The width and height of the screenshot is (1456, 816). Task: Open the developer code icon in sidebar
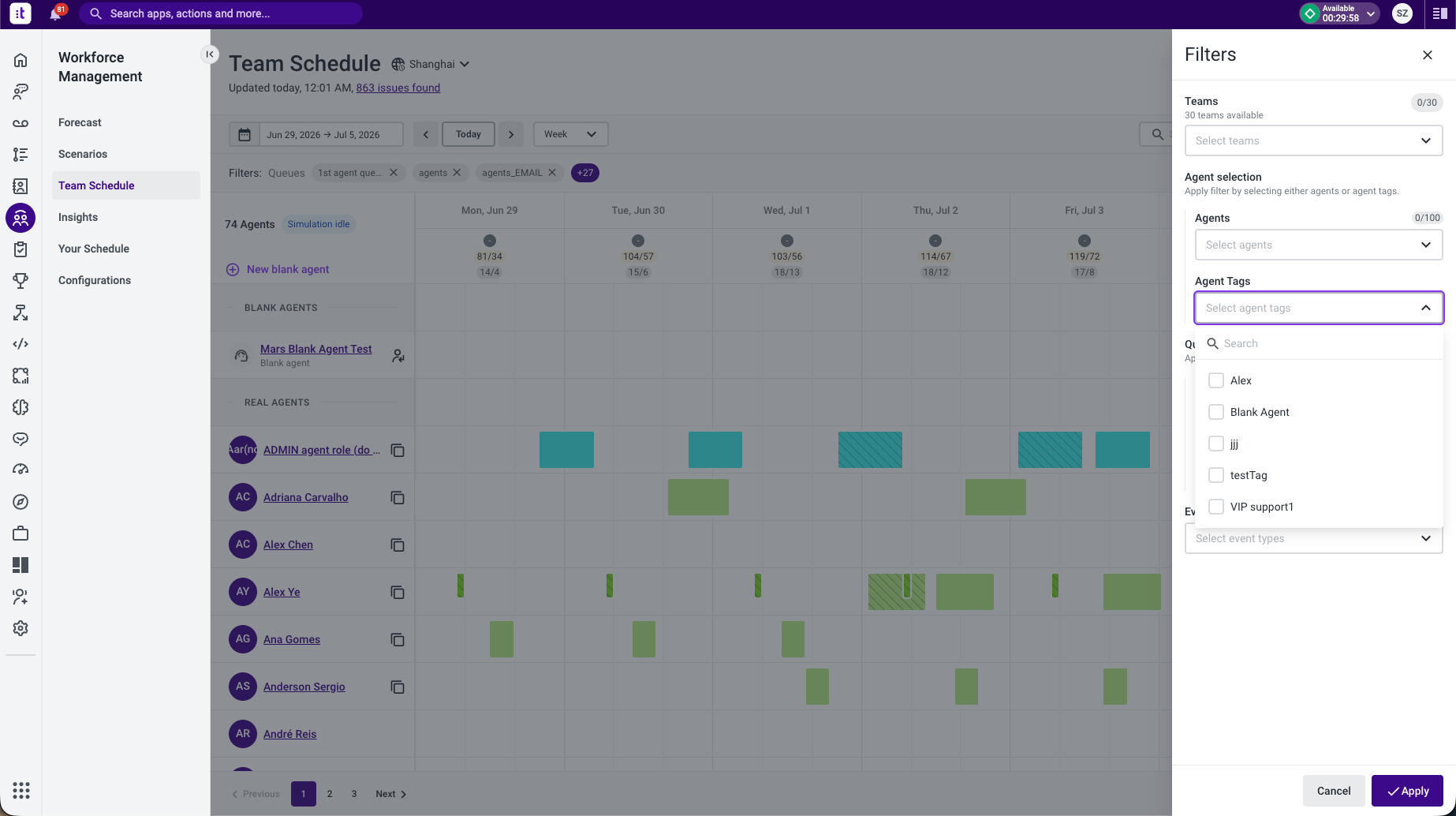coord(21,344)
